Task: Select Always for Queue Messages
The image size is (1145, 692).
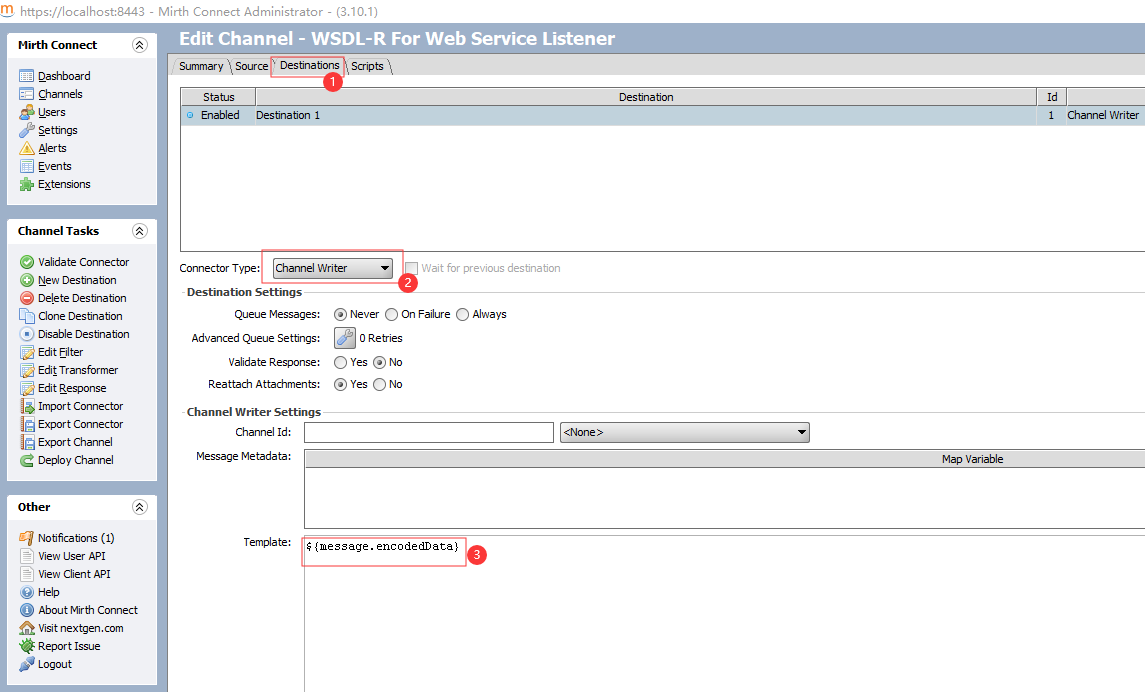Action: coord(462,315)
